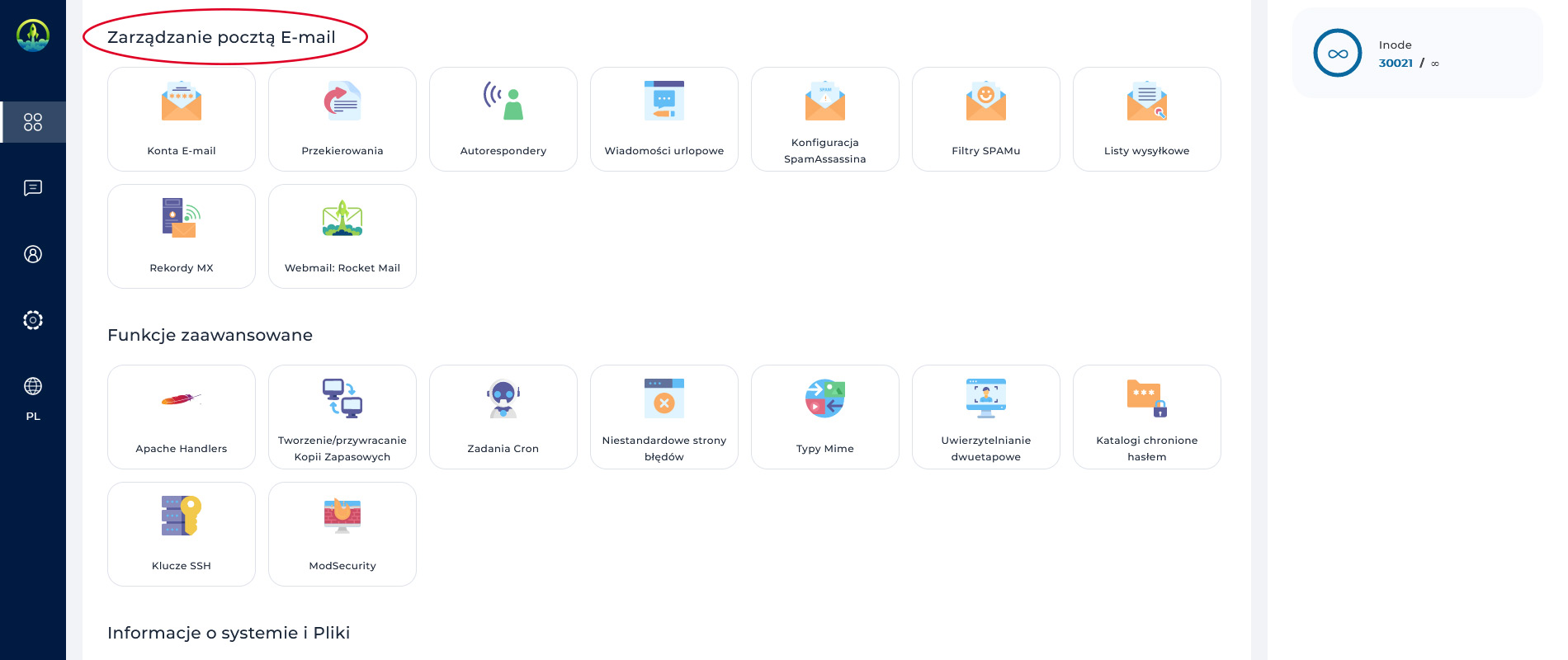Open the Konta E-mail tile

point(182,119)
